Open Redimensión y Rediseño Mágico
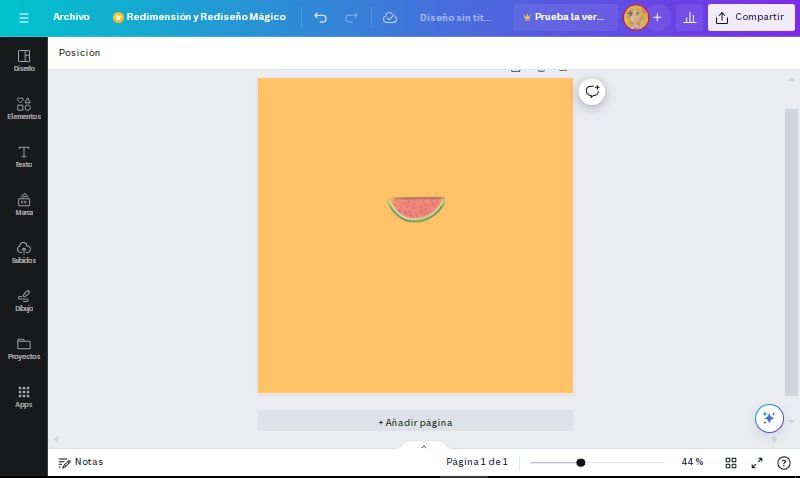 pos(199,17)
